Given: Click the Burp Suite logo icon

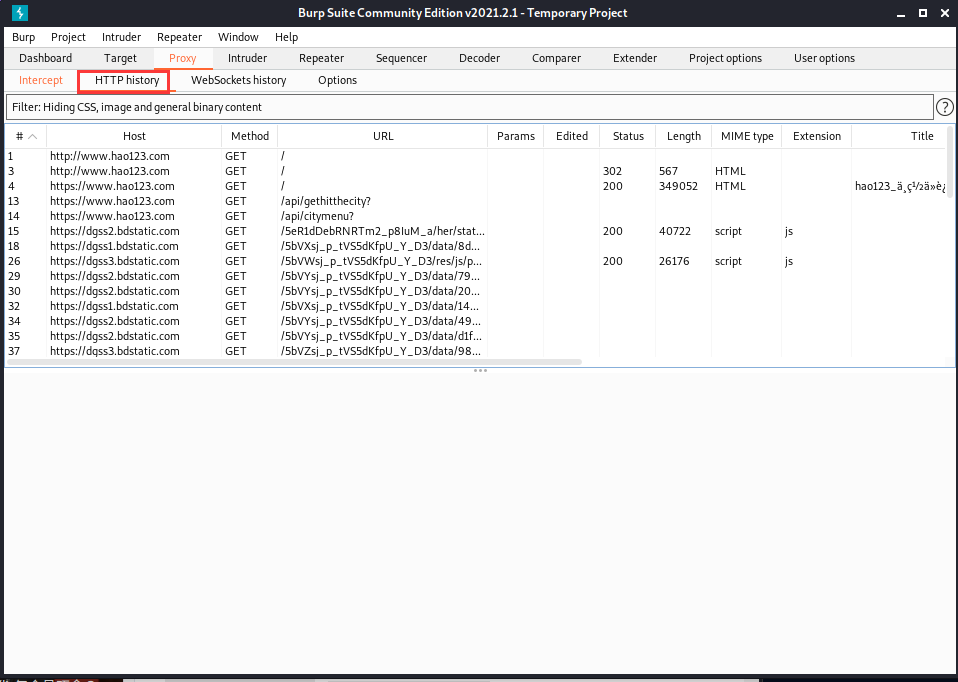Looking at the screenshot, I should click(20, 13).
